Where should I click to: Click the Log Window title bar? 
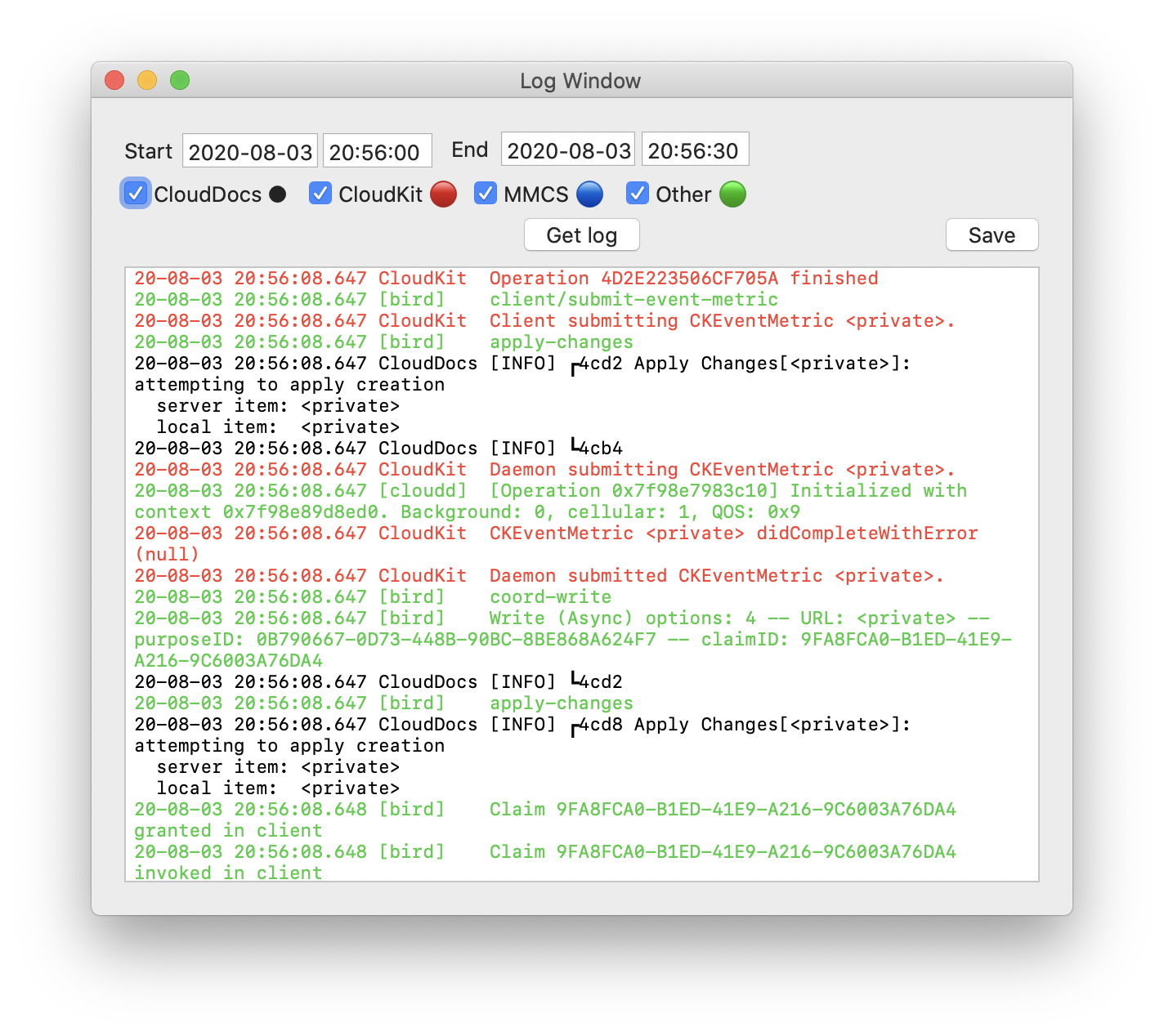(580, 81)
